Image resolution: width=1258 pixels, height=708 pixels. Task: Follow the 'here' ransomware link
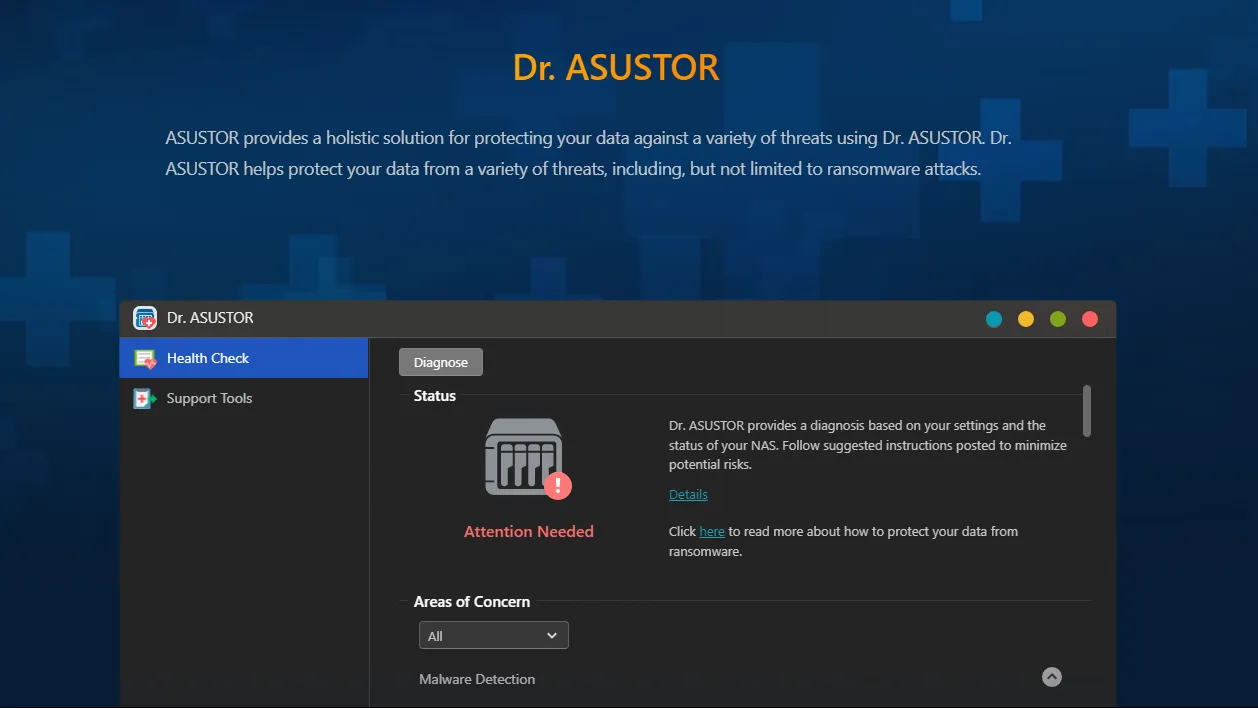pos(712,531)
